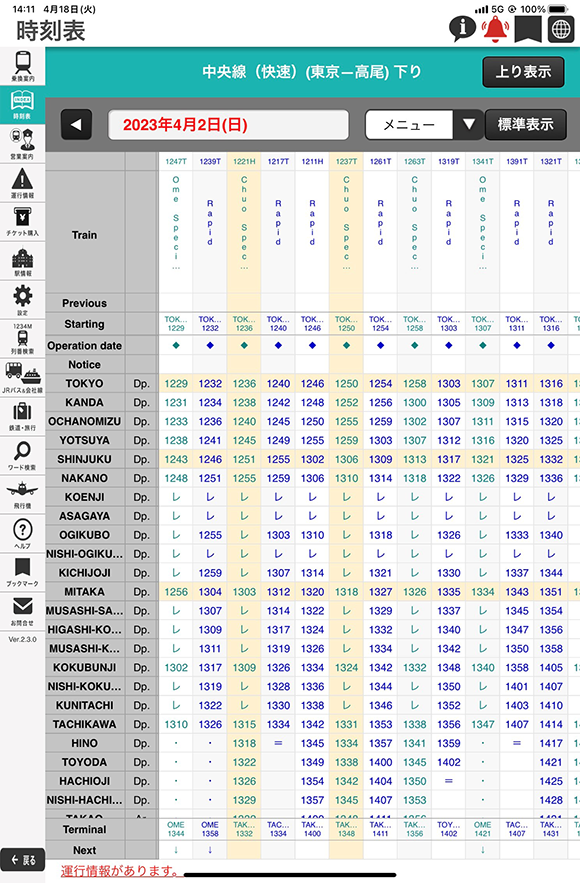
Task: Click TACHIKAWA departure time 1353
Action: pos(381,724)
